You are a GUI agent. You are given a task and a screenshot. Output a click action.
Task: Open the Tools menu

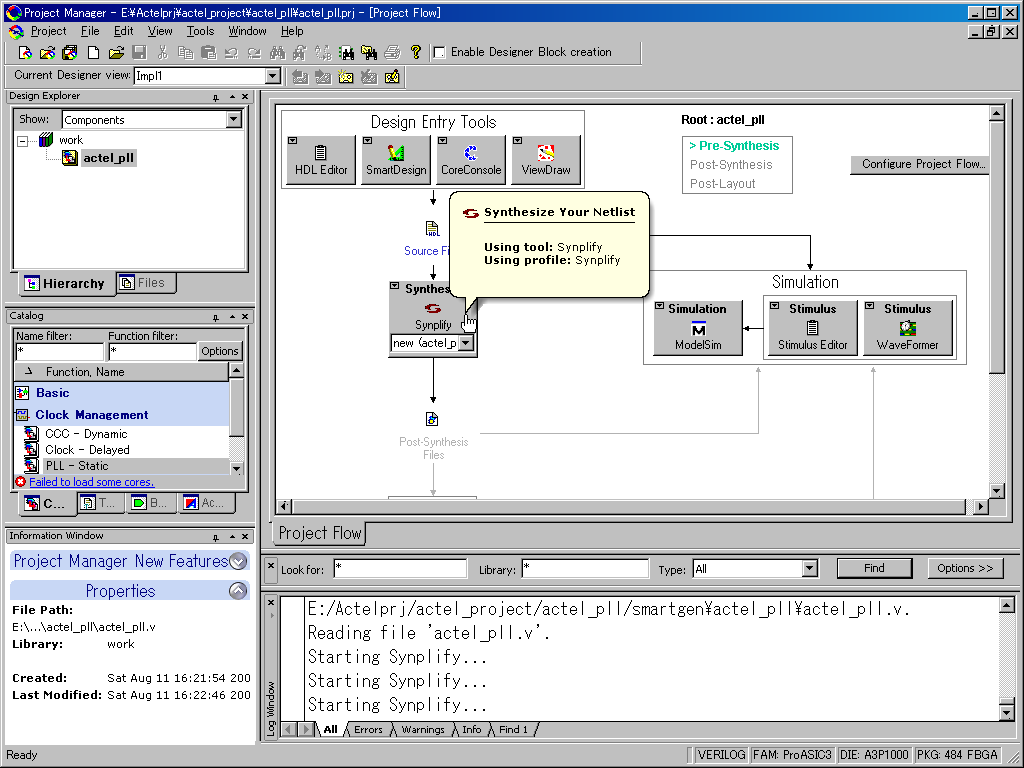point(200,31)
